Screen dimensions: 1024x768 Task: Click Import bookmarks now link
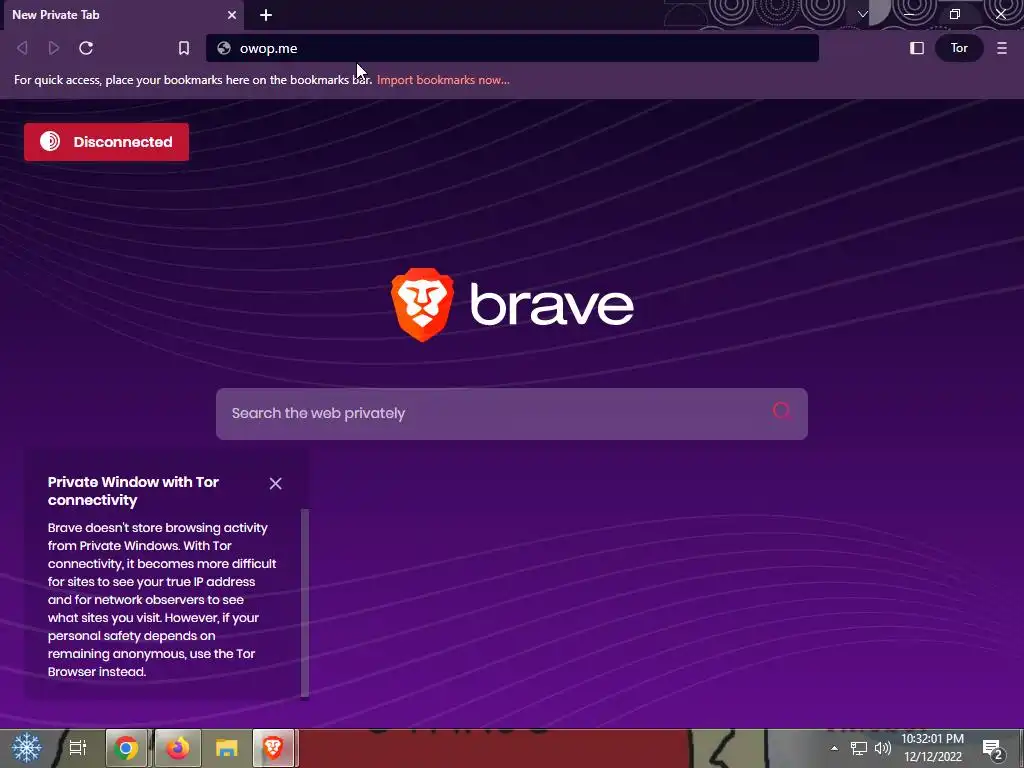443,80
